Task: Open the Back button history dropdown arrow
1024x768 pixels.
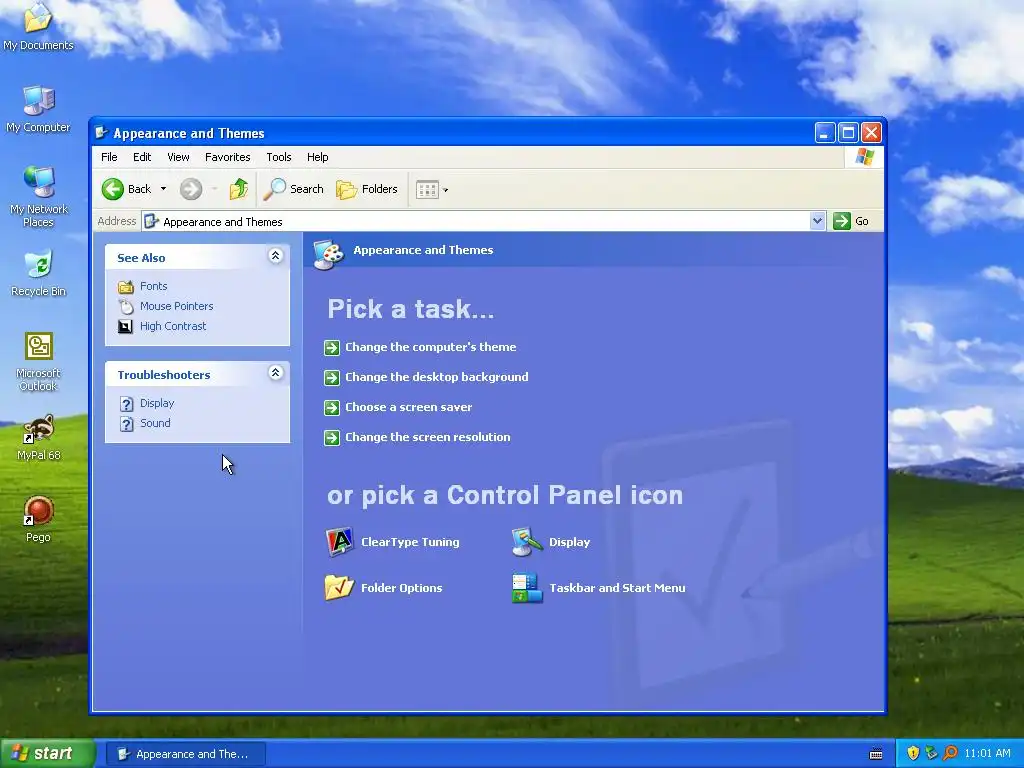Action: pyautogui.click(x=163, y=189)
